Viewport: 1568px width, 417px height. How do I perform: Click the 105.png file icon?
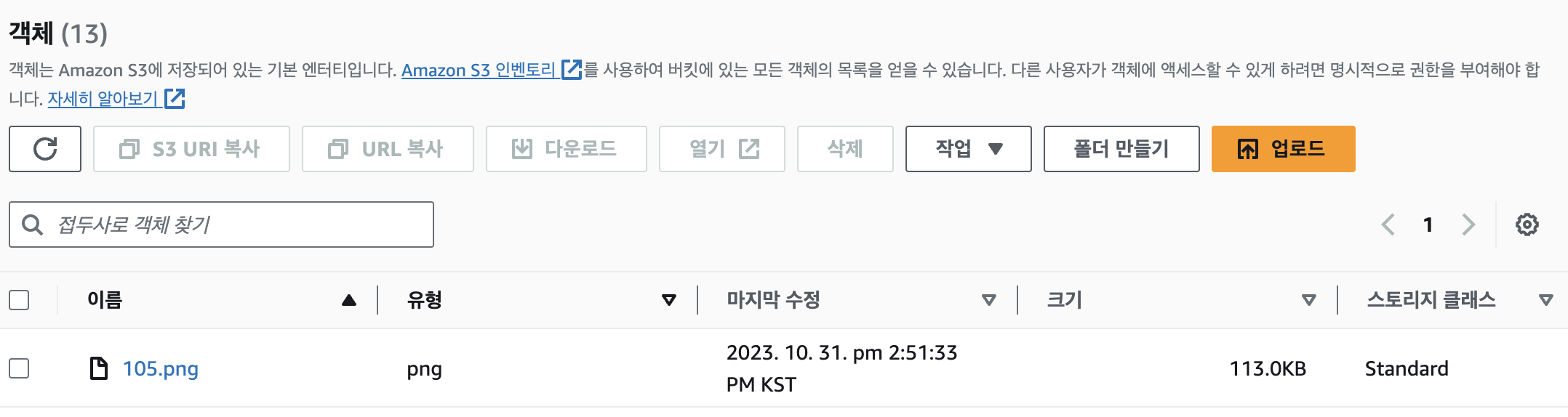click(98, 368)
